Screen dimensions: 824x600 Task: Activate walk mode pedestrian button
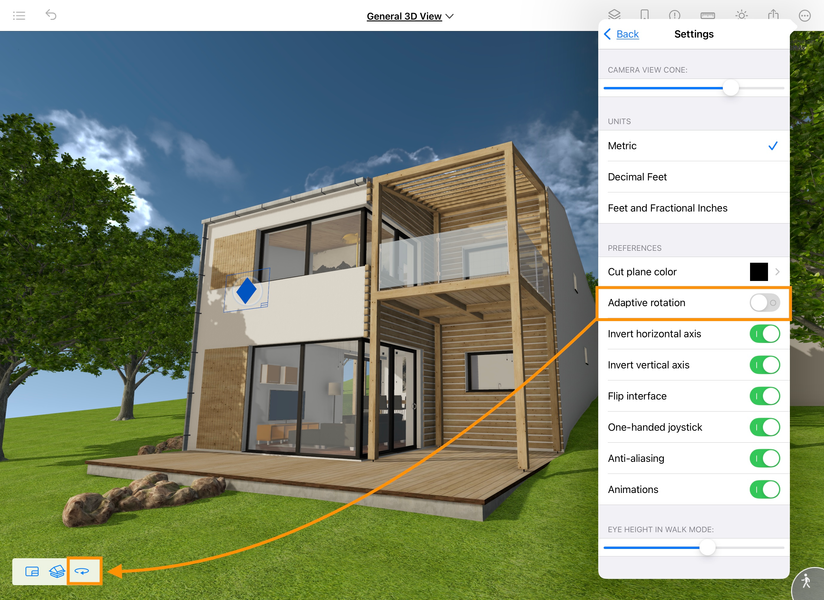point(807,581)
